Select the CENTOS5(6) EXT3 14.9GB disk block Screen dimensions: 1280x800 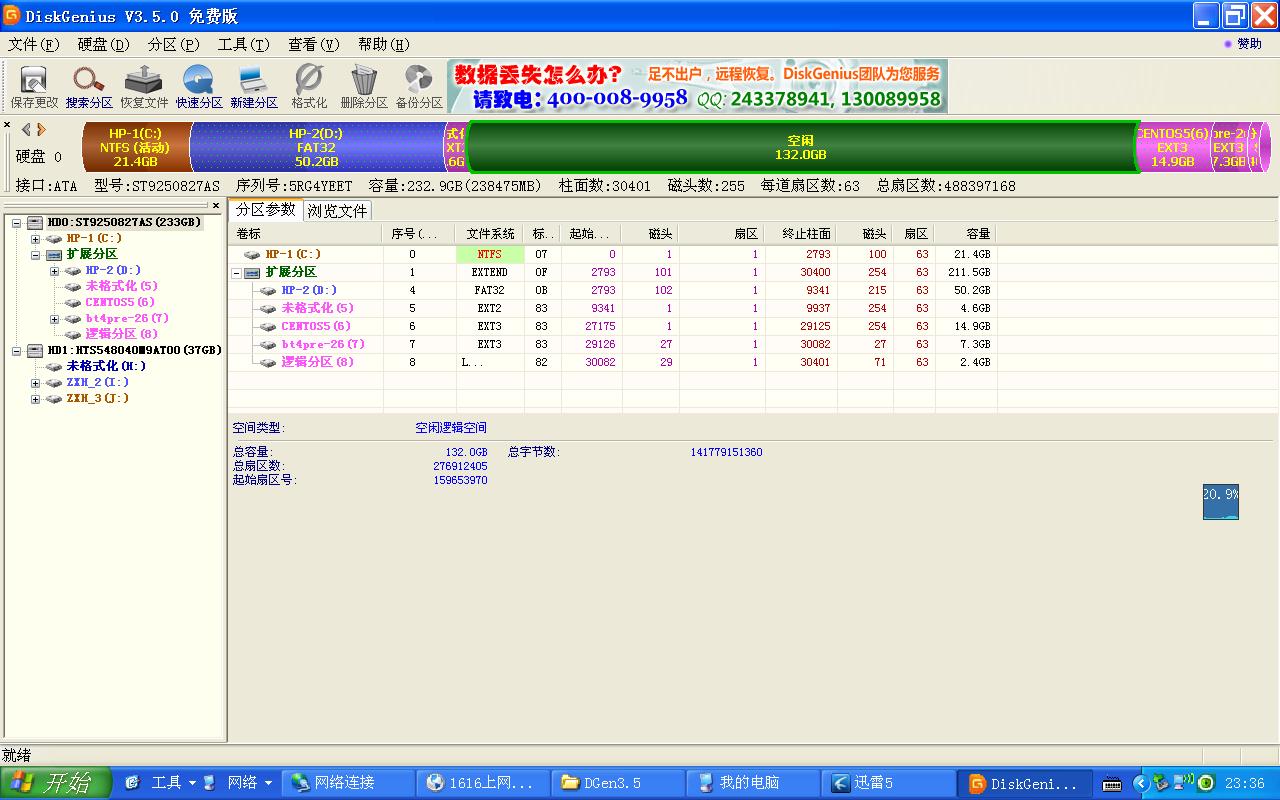coord(1172,147)
